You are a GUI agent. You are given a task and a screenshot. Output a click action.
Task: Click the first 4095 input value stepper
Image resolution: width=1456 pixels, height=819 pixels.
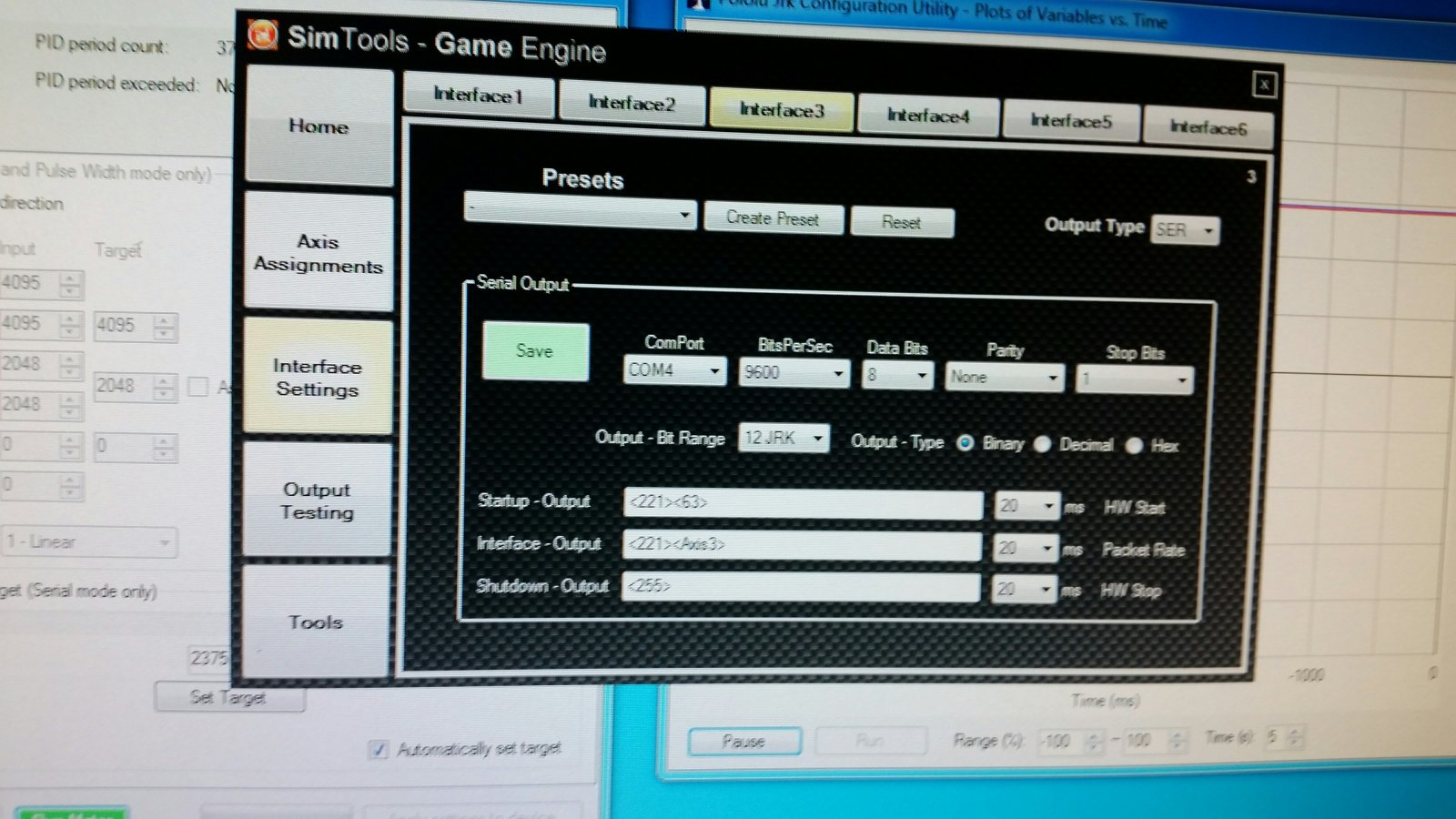pos(70,284)
